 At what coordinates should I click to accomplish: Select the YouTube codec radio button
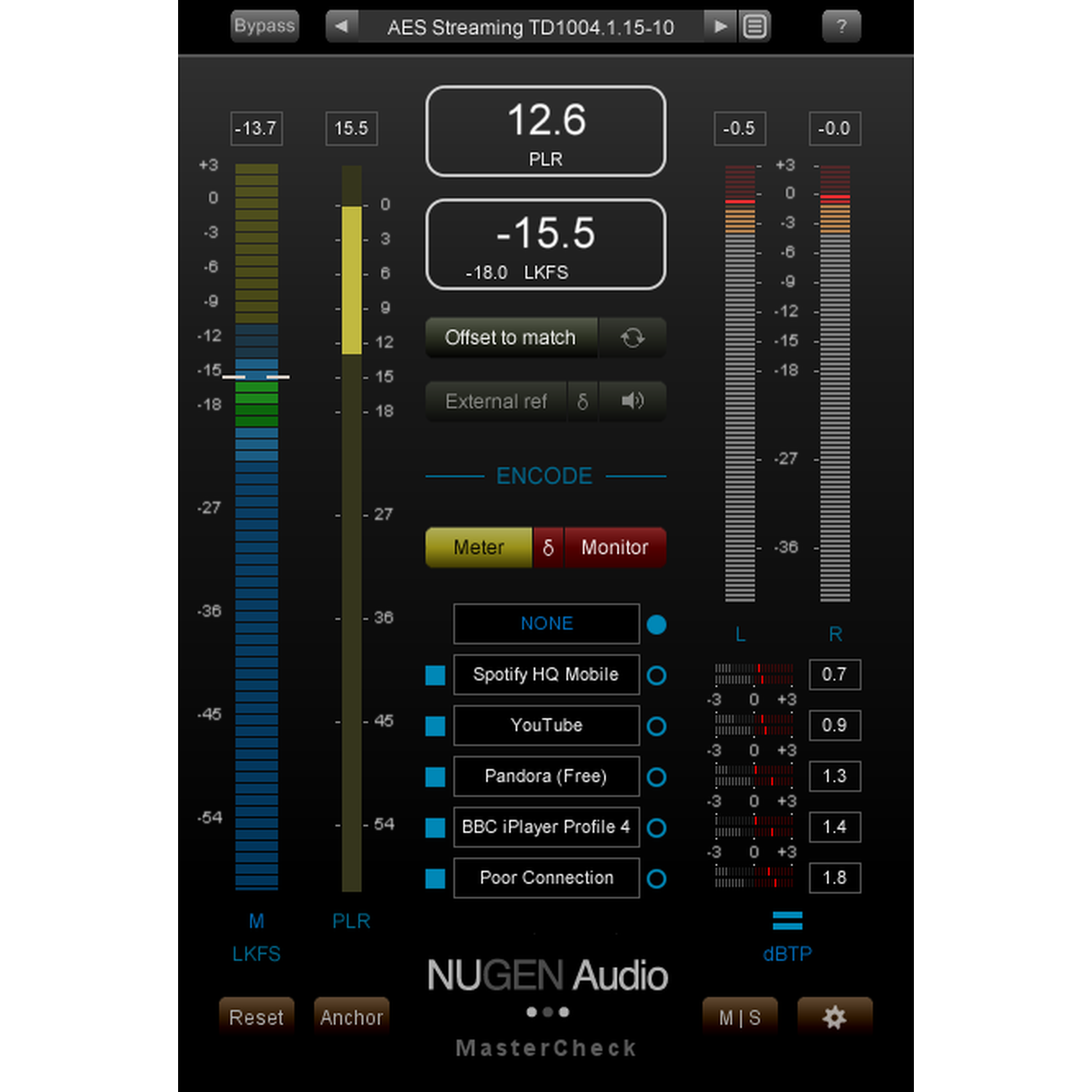[x=656, y=726]
